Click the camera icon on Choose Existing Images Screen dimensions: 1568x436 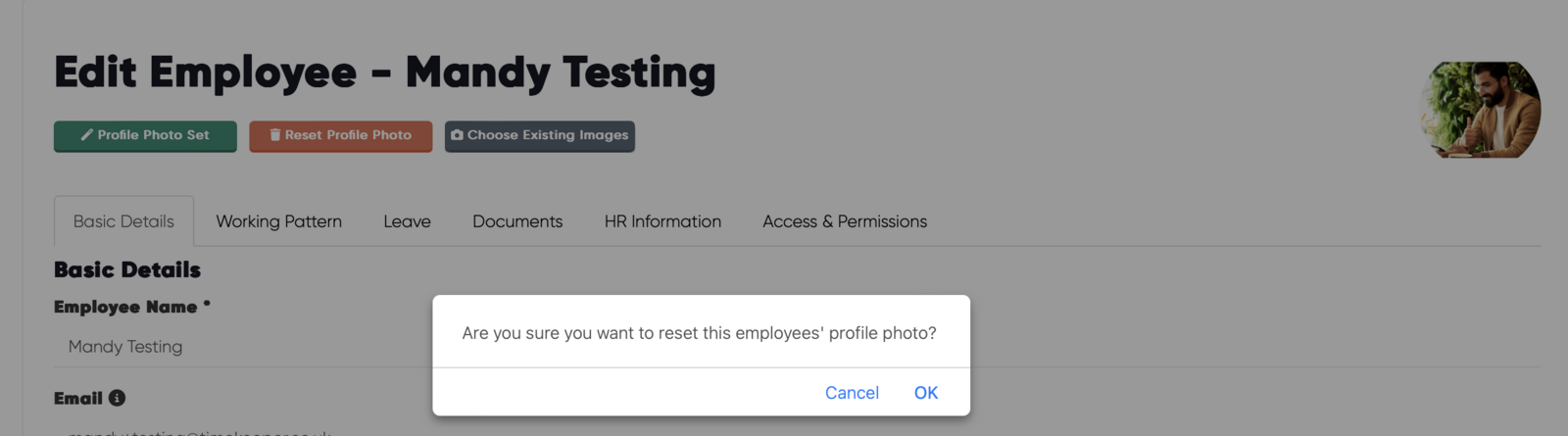[x=457, y=135]
